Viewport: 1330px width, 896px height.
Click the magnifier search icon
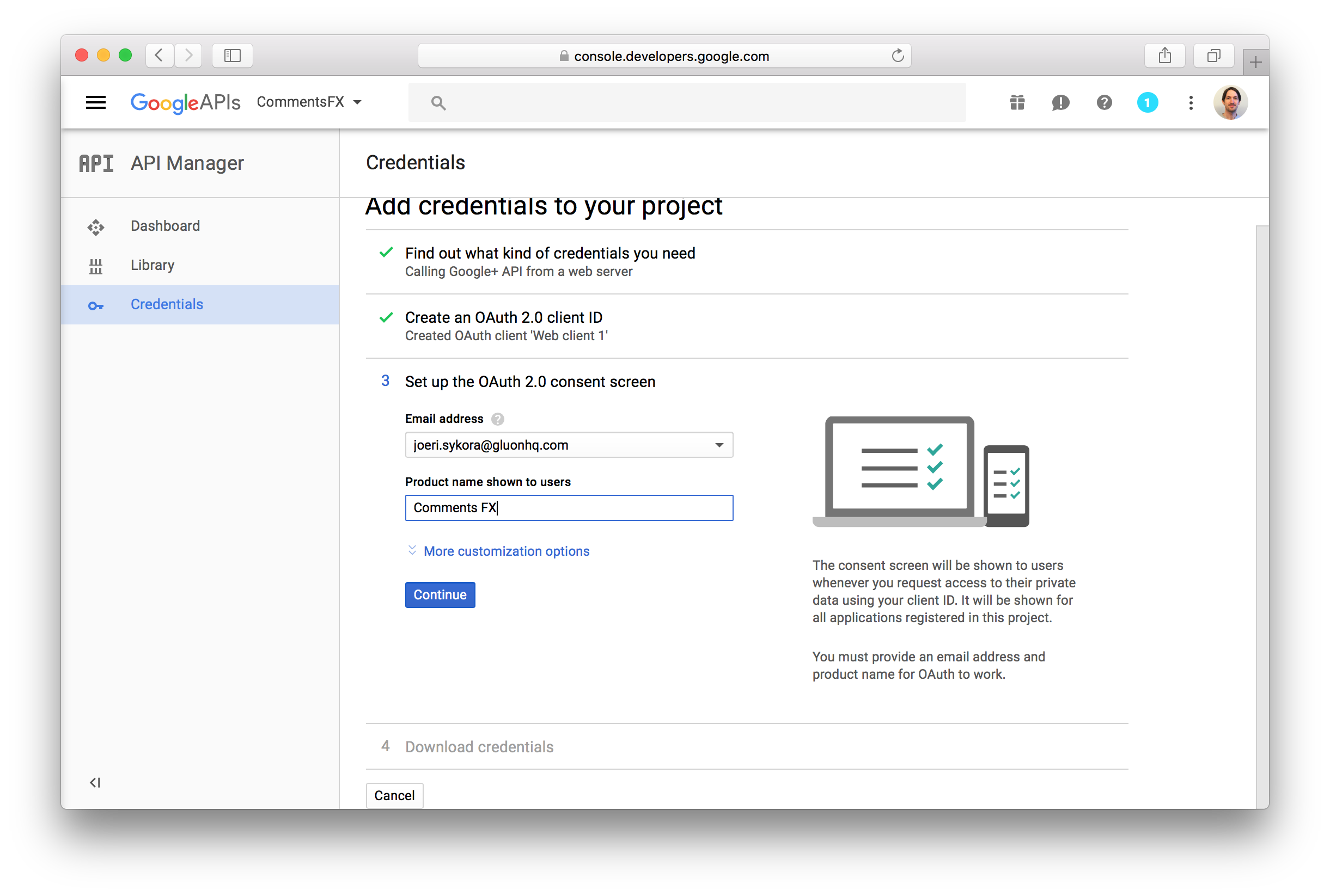coord(438,103)
